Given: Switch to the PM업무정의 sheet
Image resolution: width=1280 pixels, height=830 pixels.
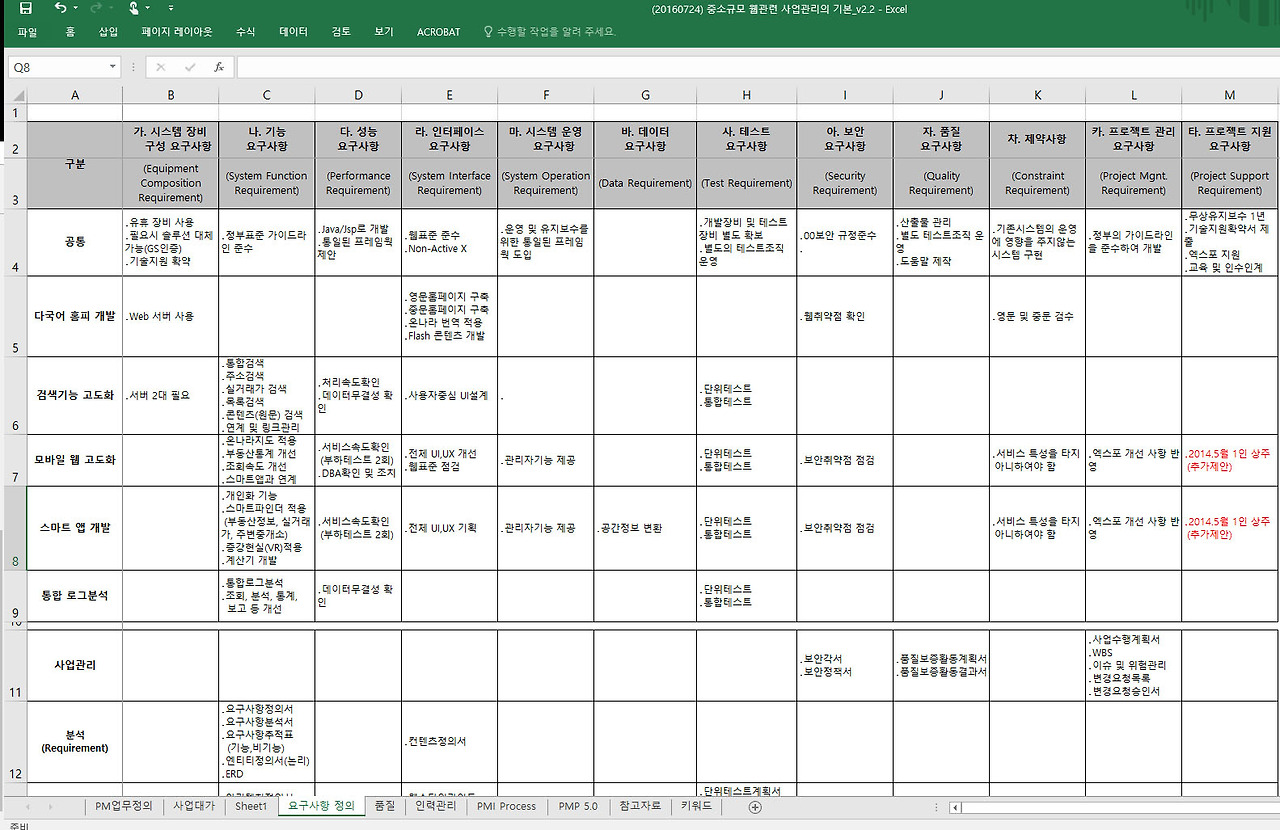Looking at the screenshot, I should pos(124,806).
